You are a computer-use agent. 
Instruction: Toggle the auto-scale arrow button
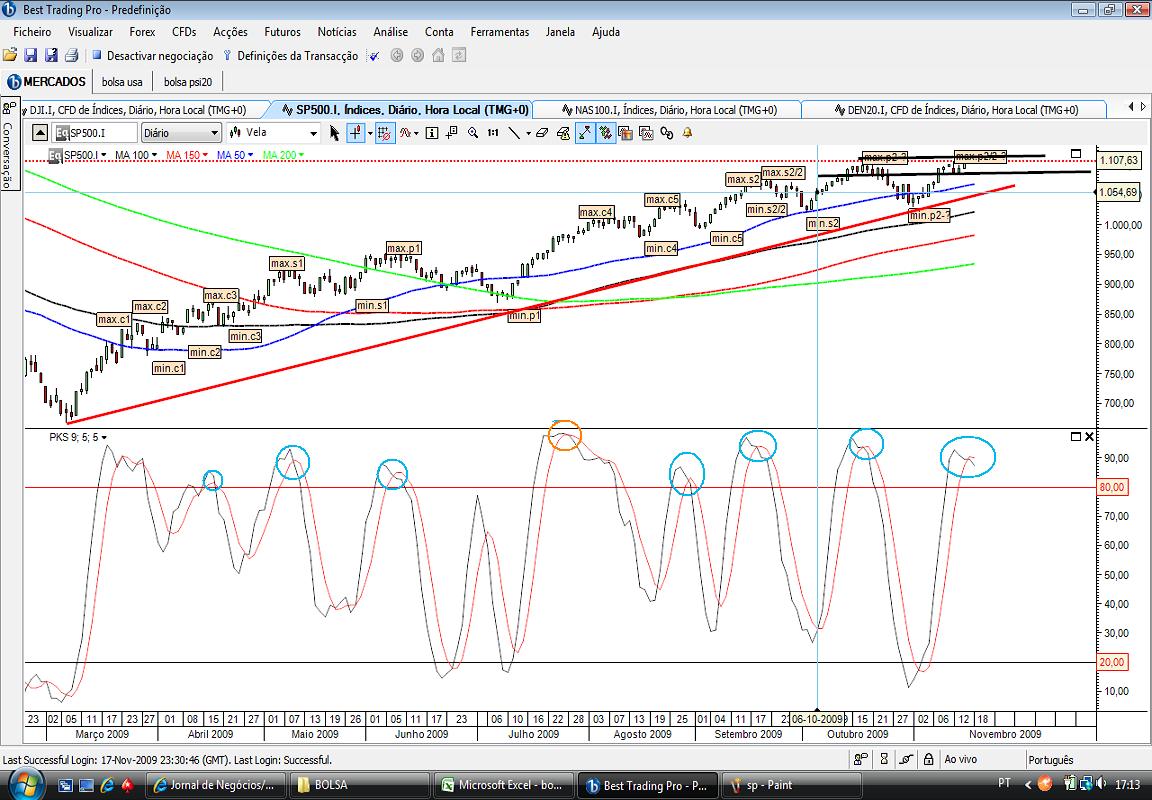coord(585,133)
